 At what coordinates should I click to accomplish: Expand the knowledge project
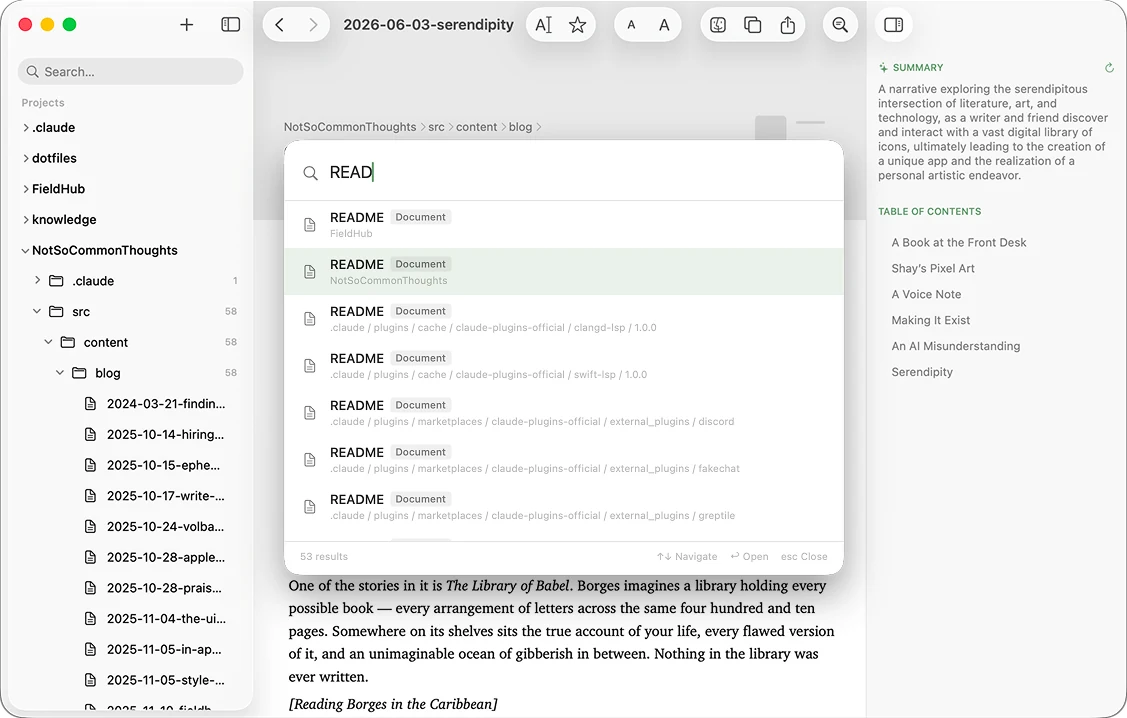coord(26,220)
